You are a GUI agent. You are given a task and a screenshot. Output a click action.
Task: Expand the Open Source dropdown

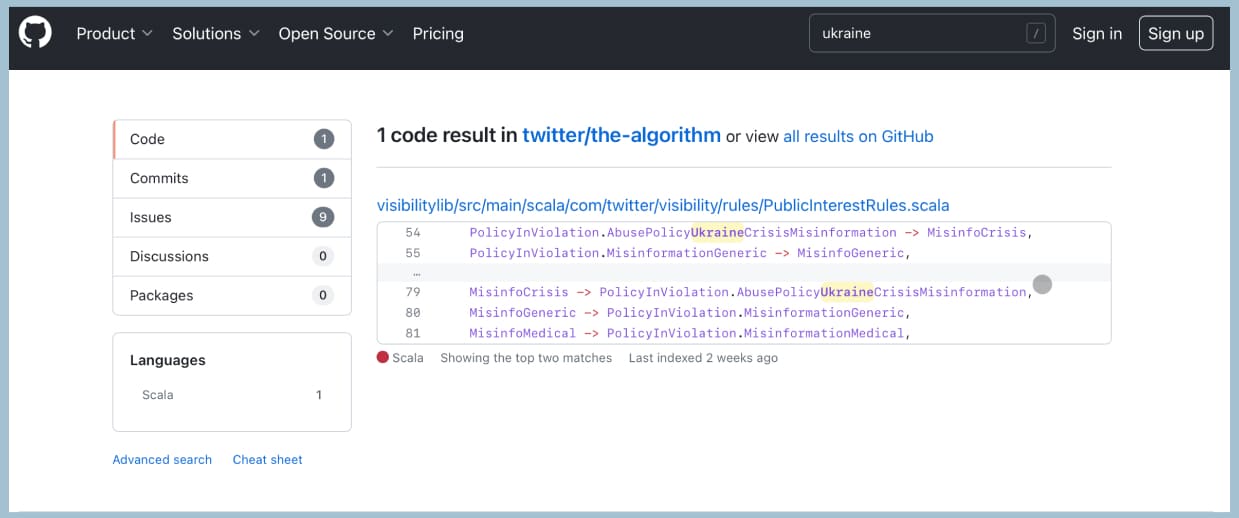click(336, 33)
